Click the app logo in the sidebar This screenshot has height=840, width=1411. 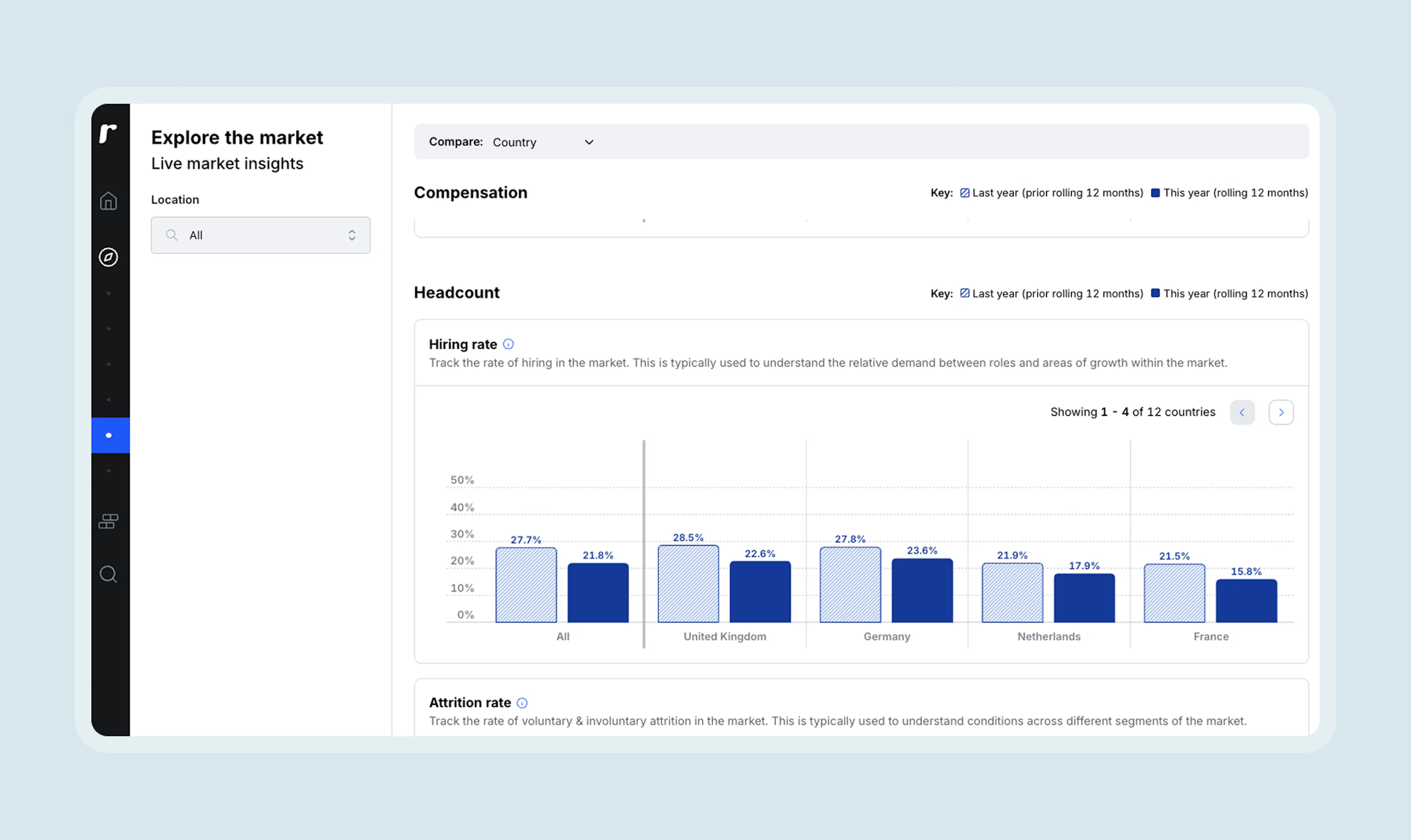coord(108,134)
